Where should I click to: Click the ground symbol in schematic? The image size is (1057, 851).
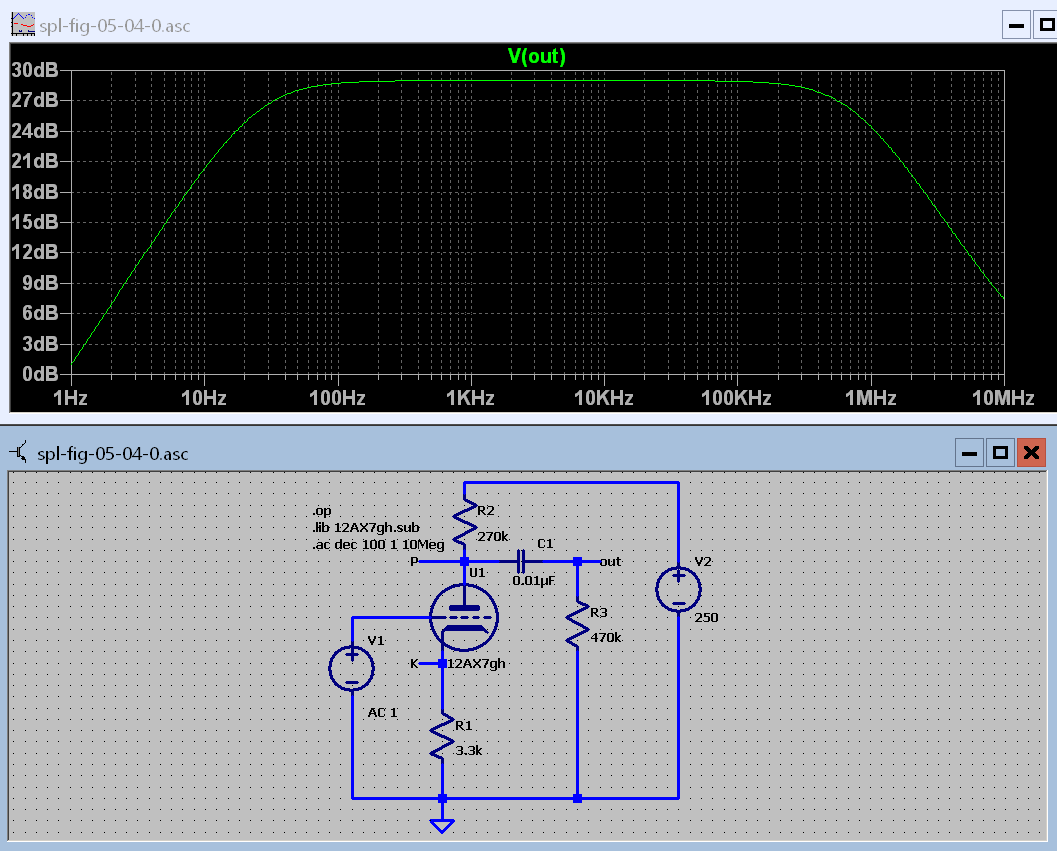[x=442, y=824]
